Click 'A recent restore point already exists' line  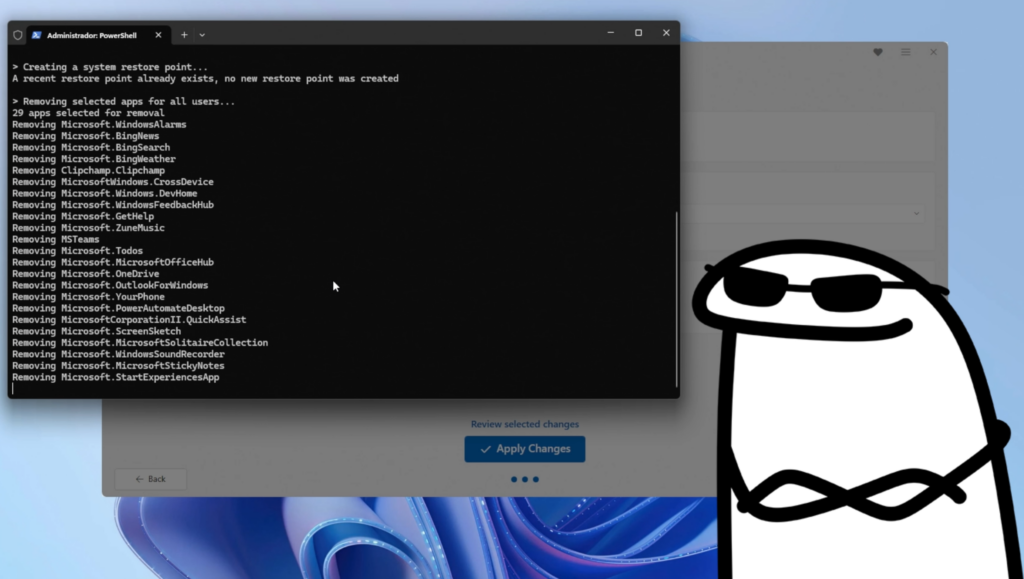[205, 78]
